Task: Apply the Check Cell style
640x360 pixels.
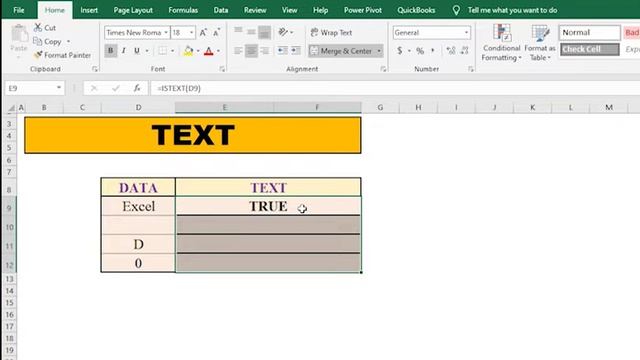Action: pyautogui.click(x=589, y=49)
